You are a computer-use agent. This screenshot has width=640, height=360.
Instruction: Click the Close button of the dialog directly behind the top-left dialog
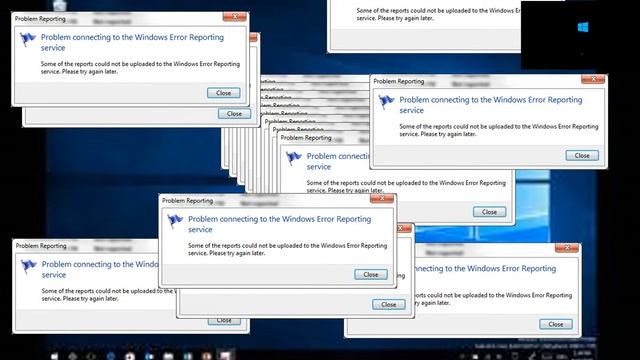coord(234,114)
